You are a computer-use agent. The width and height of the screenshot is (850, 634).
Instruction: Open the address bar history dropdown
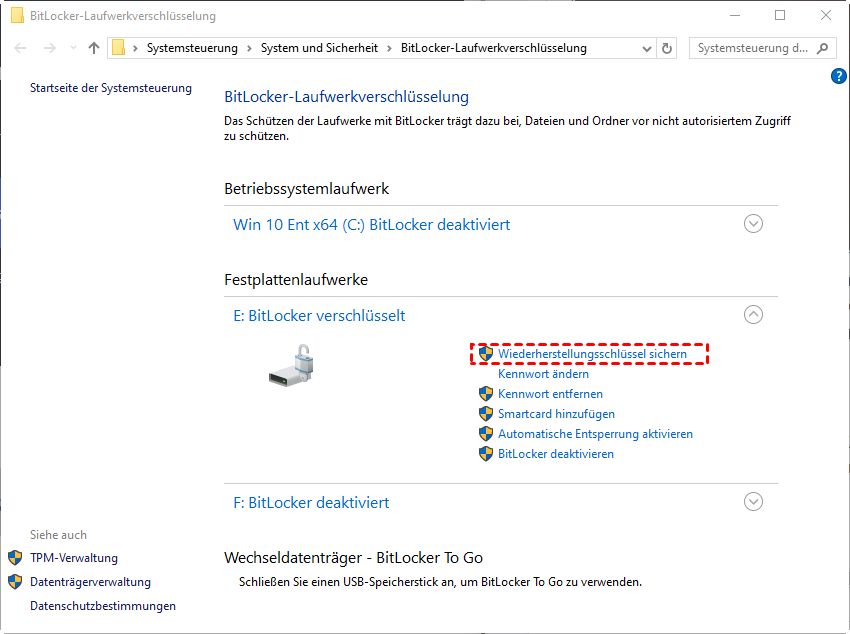(x=646, y=49)
